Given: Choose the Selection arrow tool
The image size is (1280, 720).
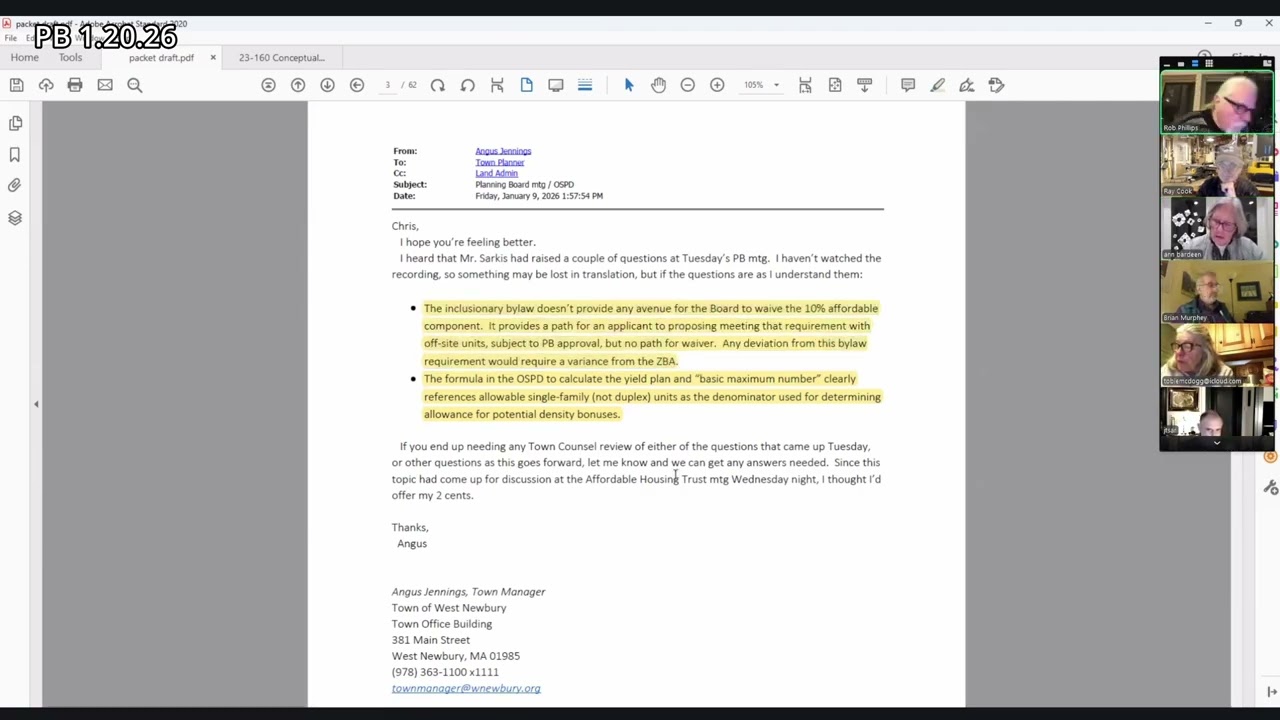Looking at the screenshot, I should 629,85.
